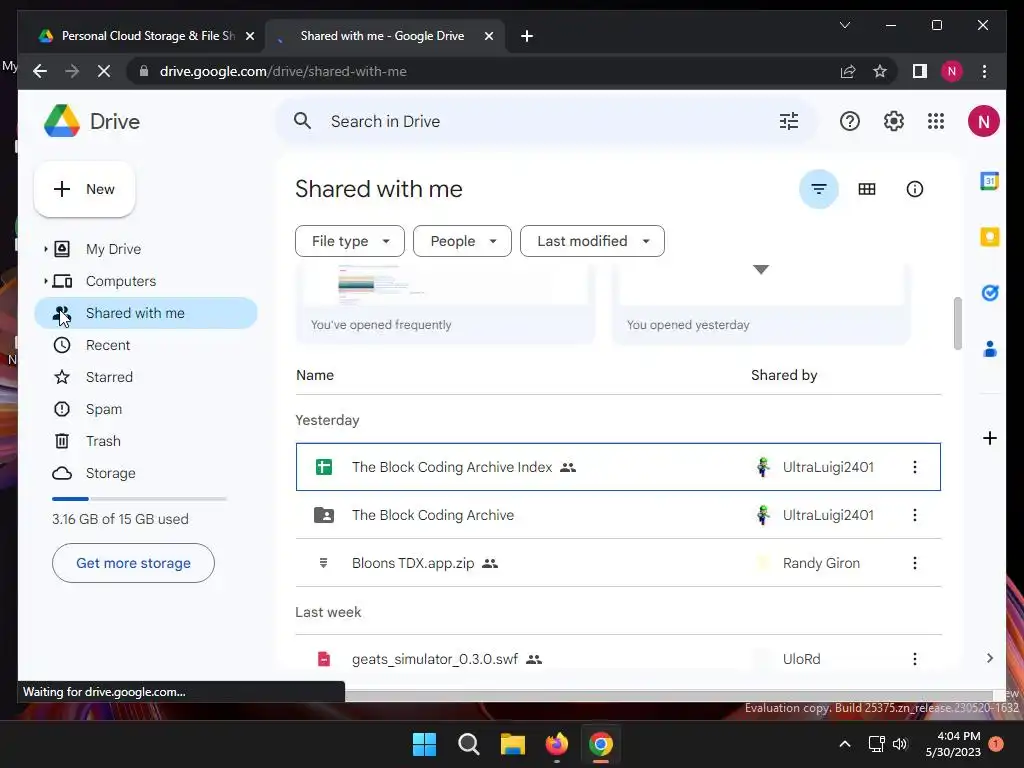1024x768 pixels.
Task: Click the file list vertical scrollbar
Action: point(958,323)
